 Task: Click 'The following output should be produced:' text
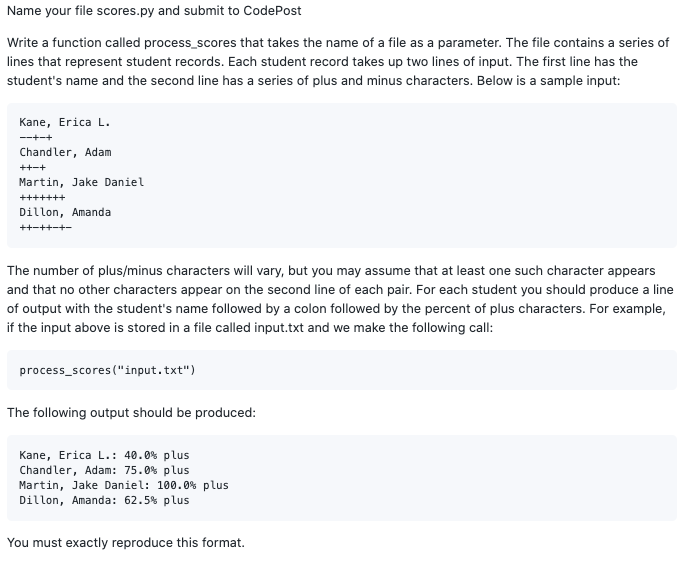[x=131, y=413]
